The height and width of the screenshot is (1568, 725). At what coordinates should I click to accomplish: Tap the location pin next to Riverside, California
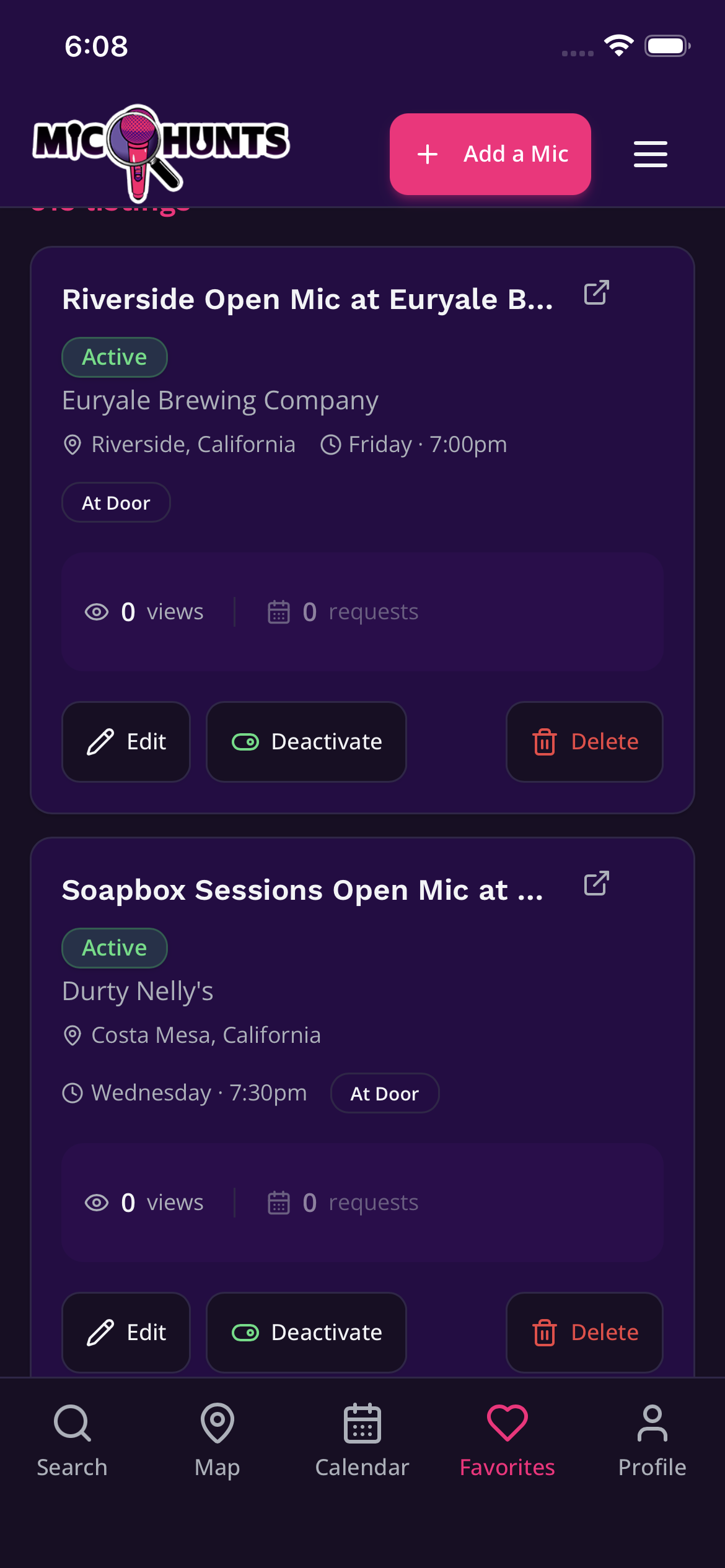[x=72, y=445]
